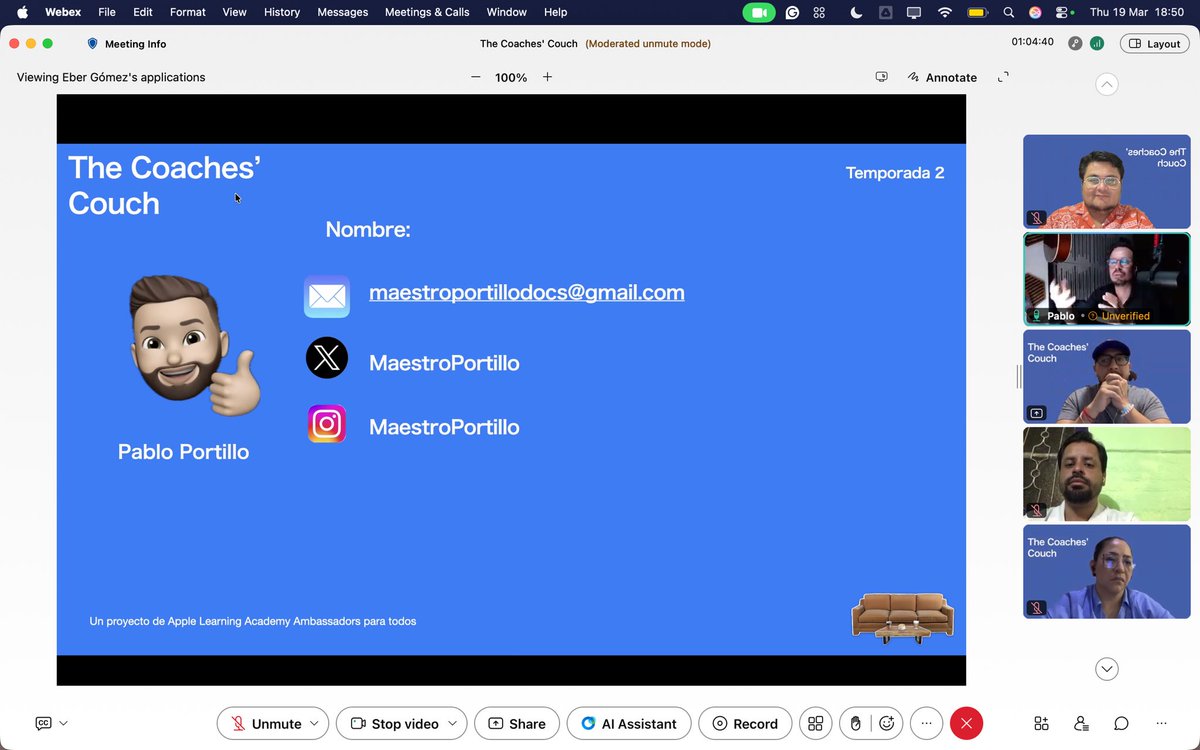
Task: Open the shared screen control icon left of Annotate
Action: click(x=881, y=77)
